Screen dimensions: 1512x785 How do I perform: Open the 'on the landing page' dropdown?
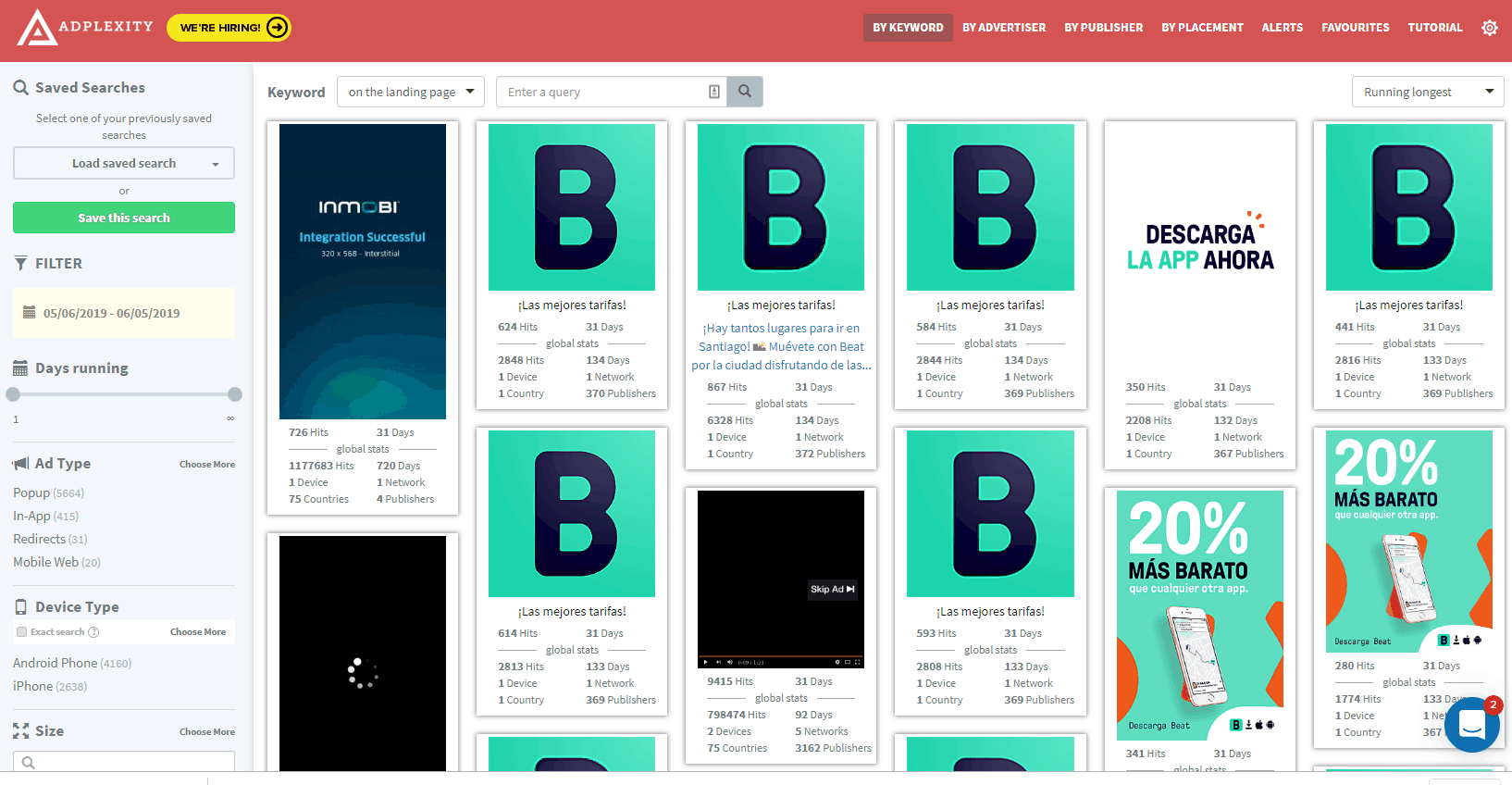pyautogui.click(x=411, y=92)
